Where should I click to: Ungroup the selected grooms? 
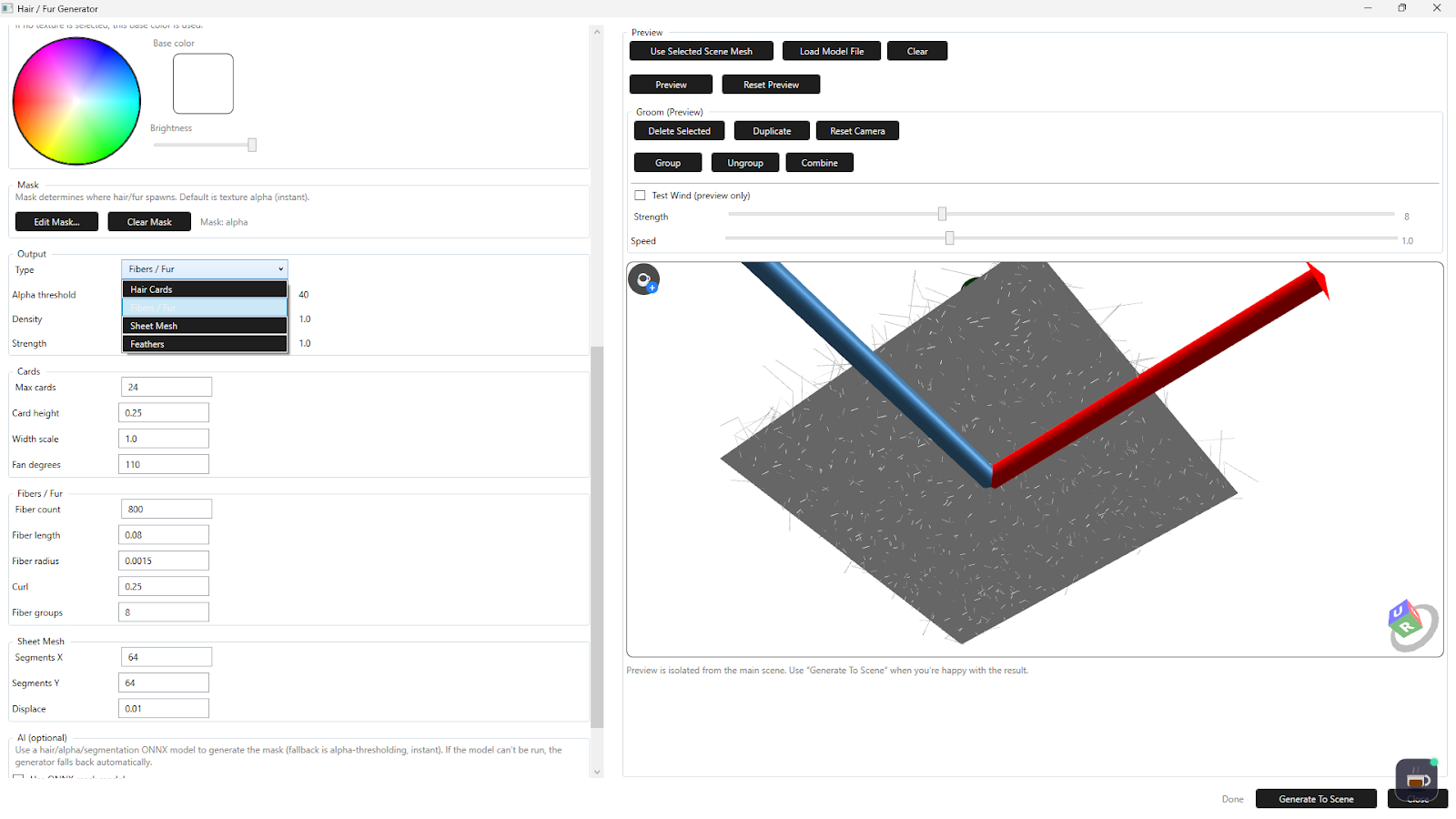(744, 162)
